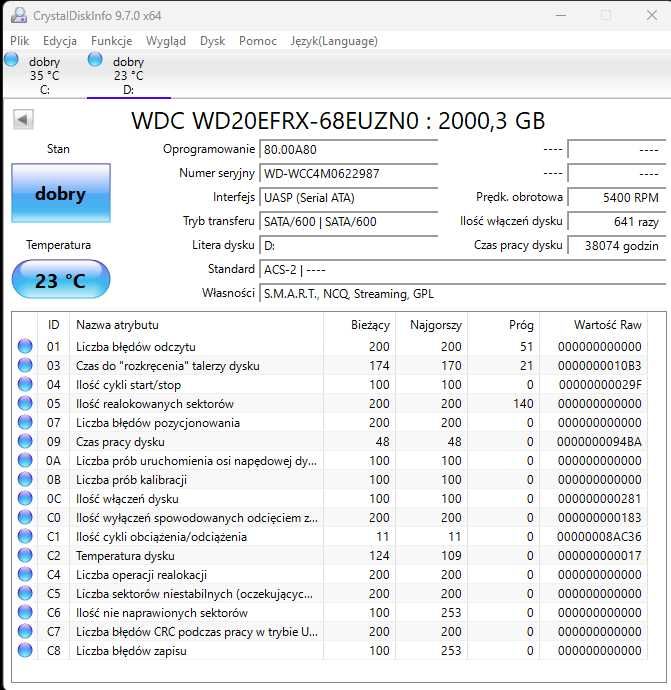671x690 pixels.
Task: Click the Litera dysku field D:
Action: (348, 246)
